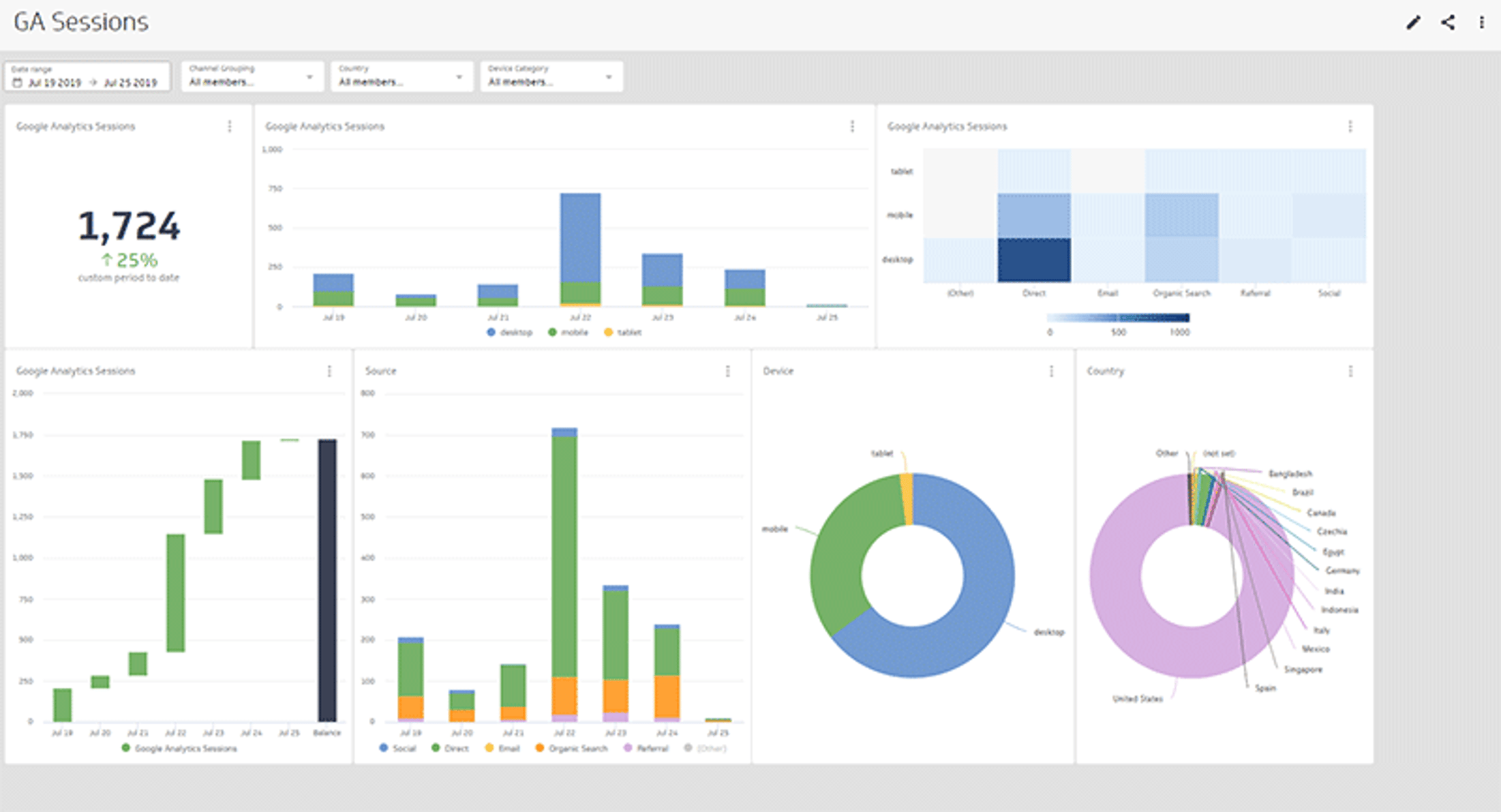
Task: Open the header three-dot menu
Action: point(1481,23)
